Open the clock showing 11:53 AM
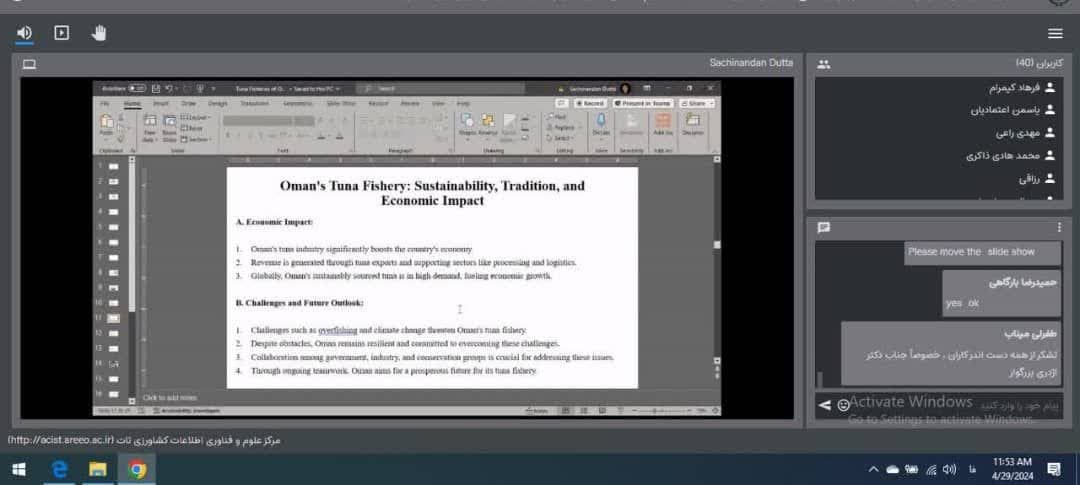Image resolution: width=1080 pixels, height=485 pixels. [x=1011, y=469]
